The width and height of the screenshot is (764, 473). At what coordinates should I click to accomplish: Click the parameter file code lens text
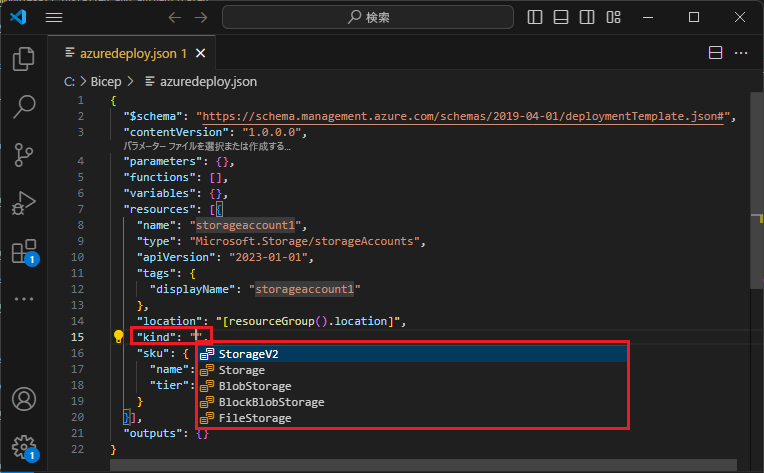207,147
